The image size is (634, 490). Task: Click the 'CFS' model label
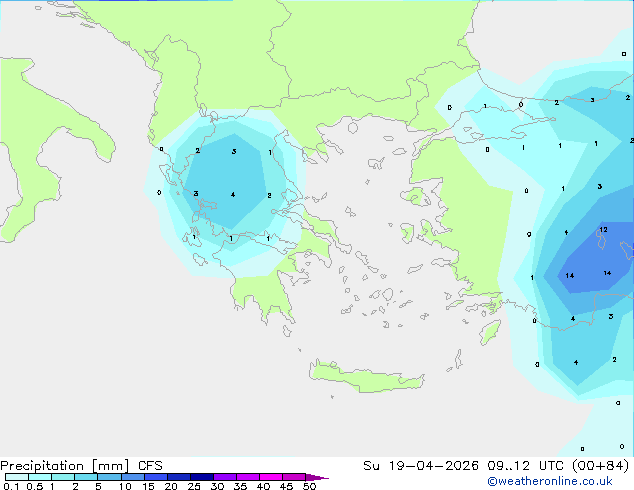[x=150, y=466]
